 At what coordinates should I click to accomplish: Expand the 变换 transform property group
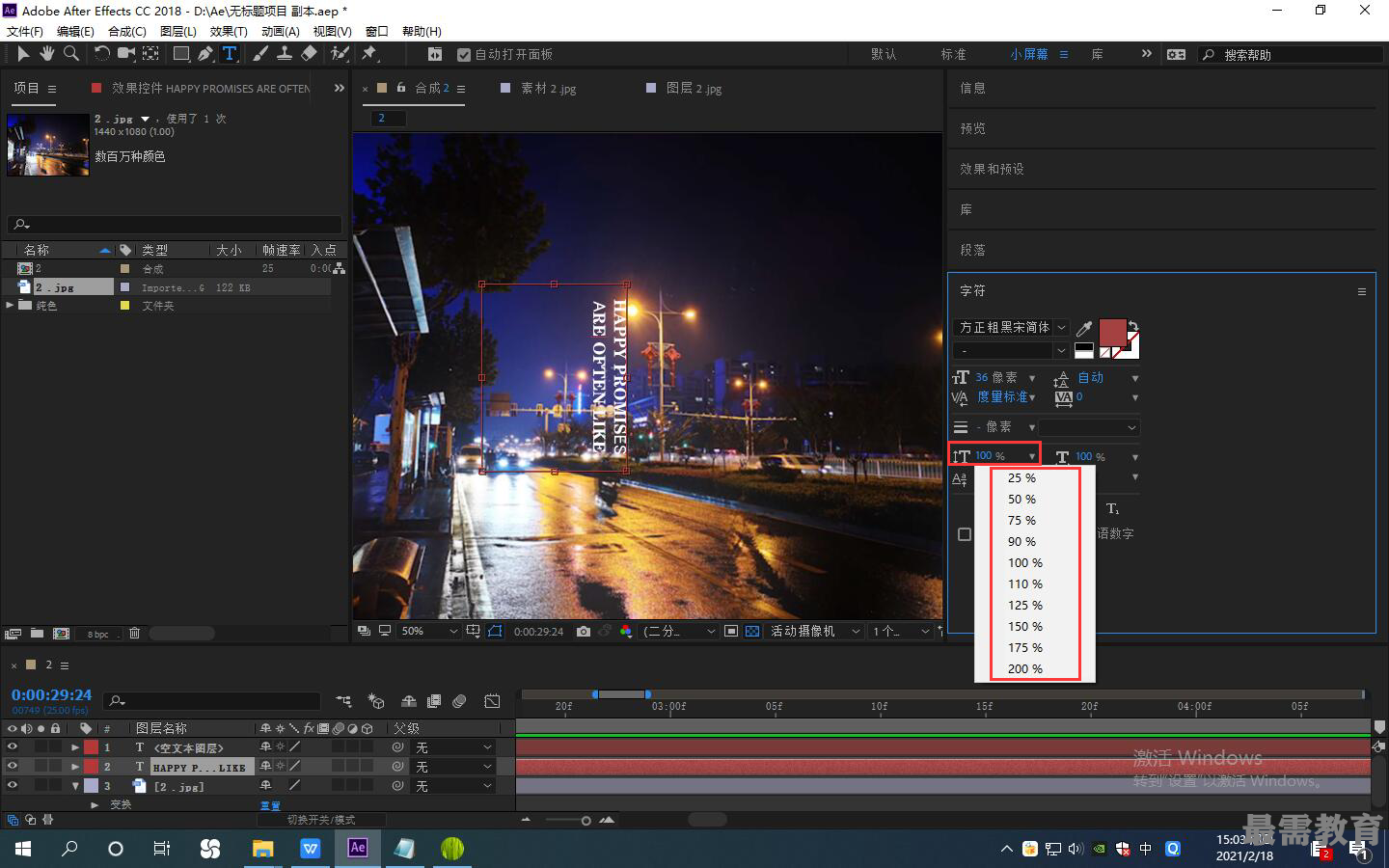coord(95,804)
